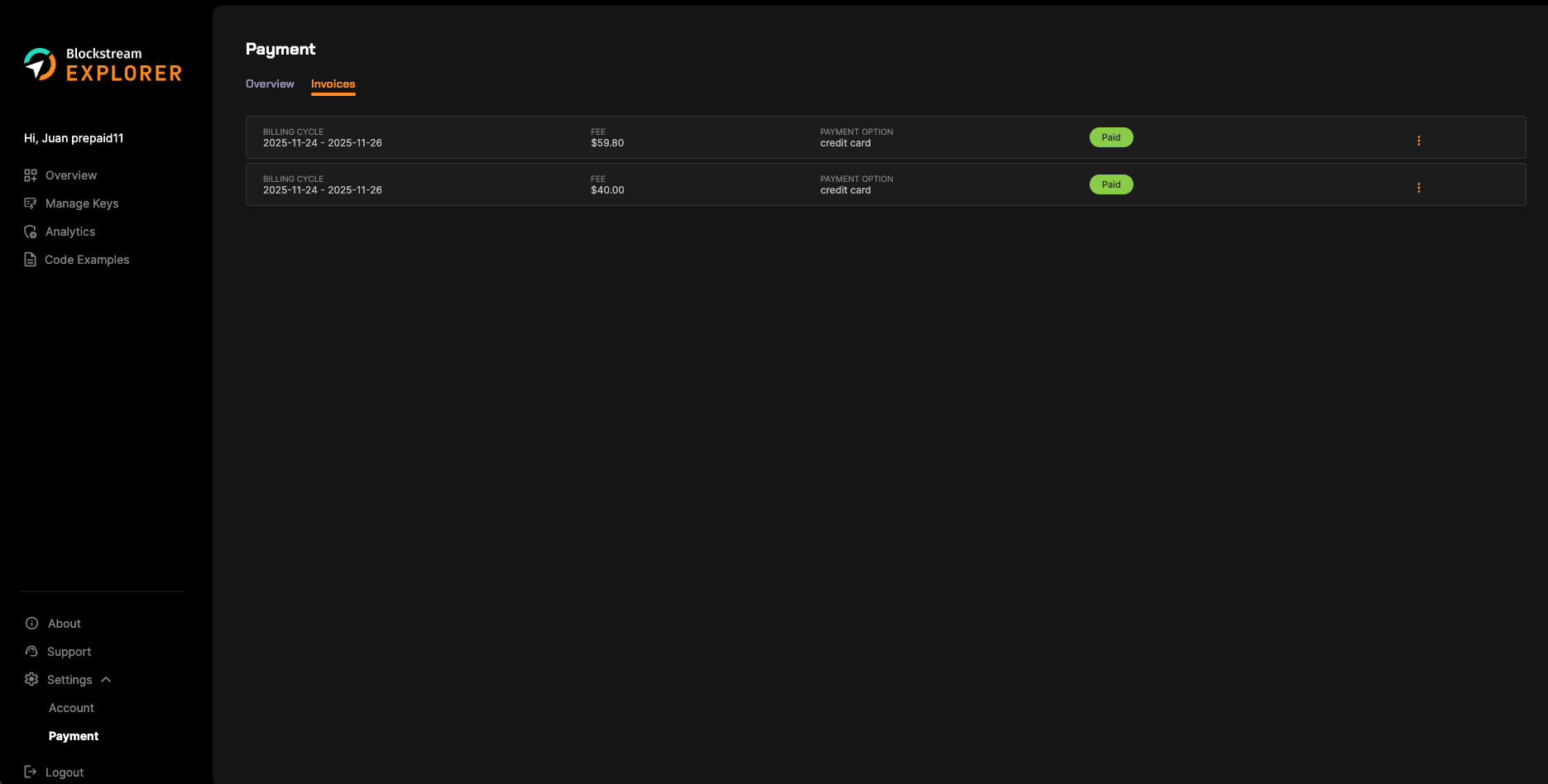1548x784 pixels.
Task: Open Account settings from sidebar
Action: 71,707
